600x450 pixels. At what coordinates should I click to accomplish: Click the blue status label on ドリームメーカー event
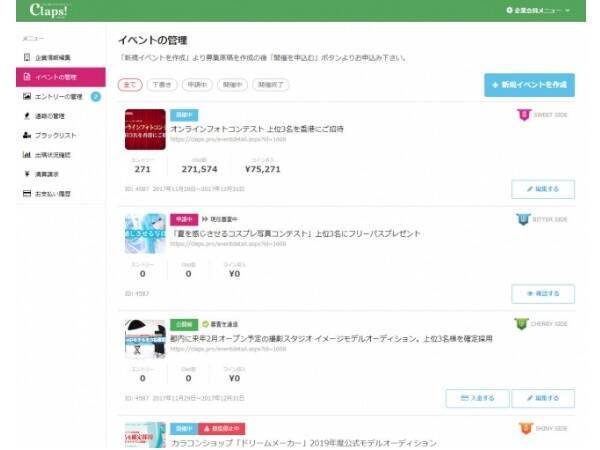coord(184,429)
